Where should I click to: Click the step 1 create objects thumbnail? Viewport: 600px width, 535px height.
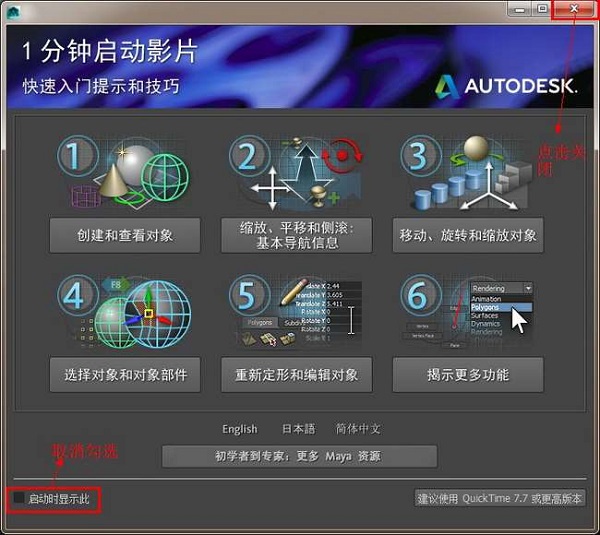(123, 172)
